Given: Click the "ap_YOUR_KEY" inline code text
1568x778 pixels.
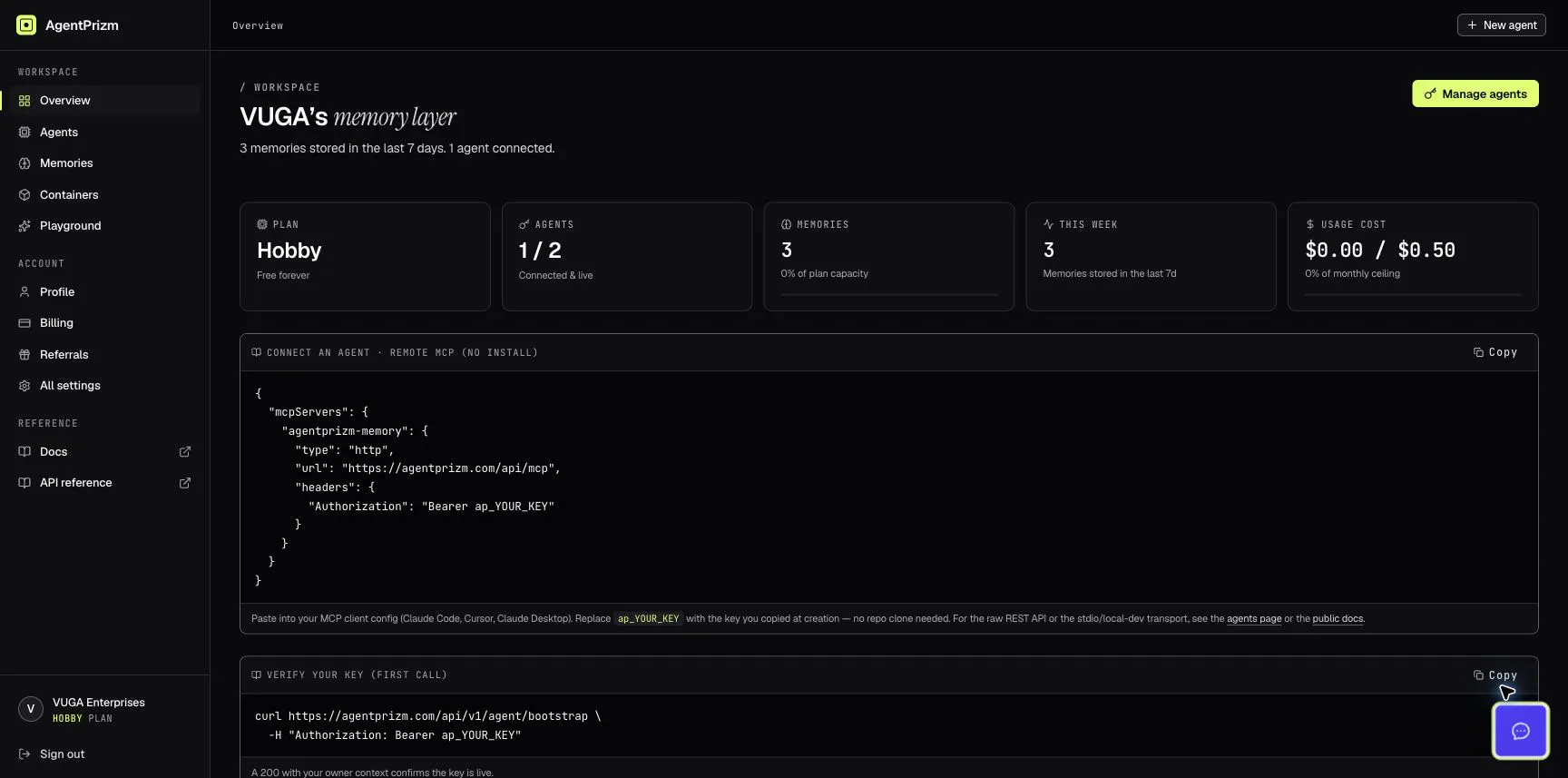Looking at the screenshot, I should pos(648,619).
